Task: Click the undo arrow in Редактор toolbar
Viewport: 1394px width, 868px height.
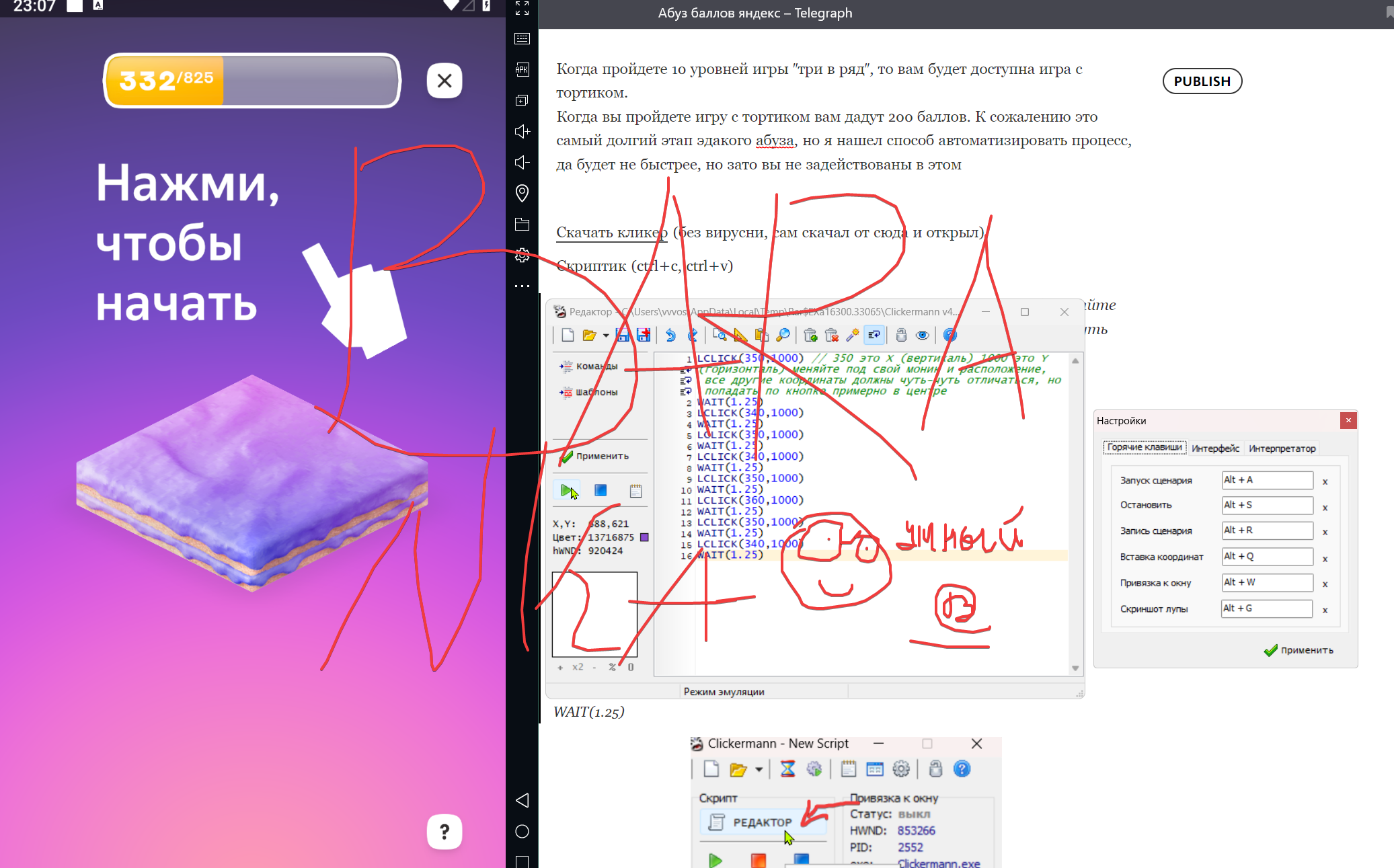Action: (x=670, y=335)
